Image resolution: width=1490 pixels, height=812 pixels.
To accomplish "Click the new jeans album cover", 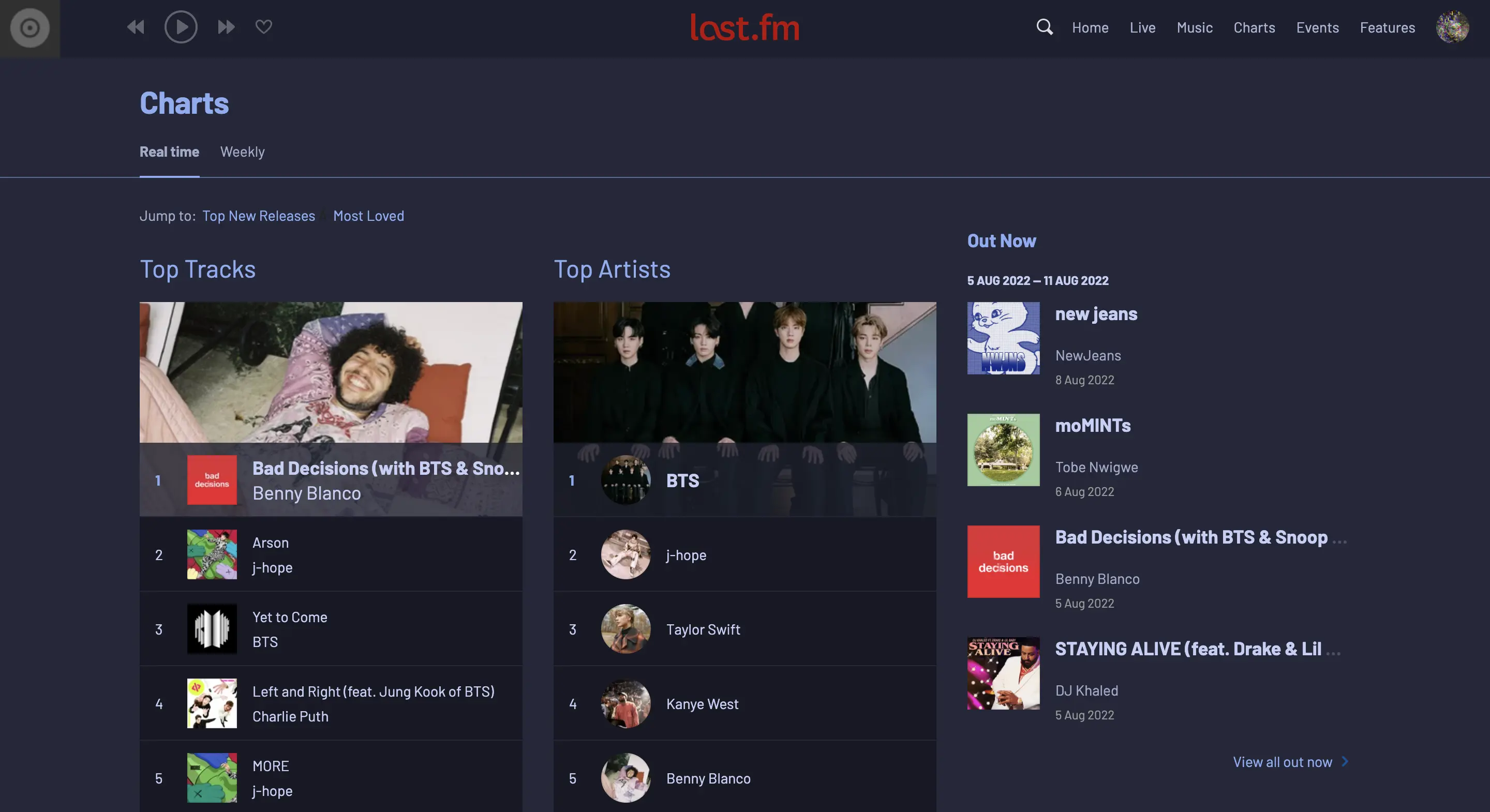I will 1003,338.
